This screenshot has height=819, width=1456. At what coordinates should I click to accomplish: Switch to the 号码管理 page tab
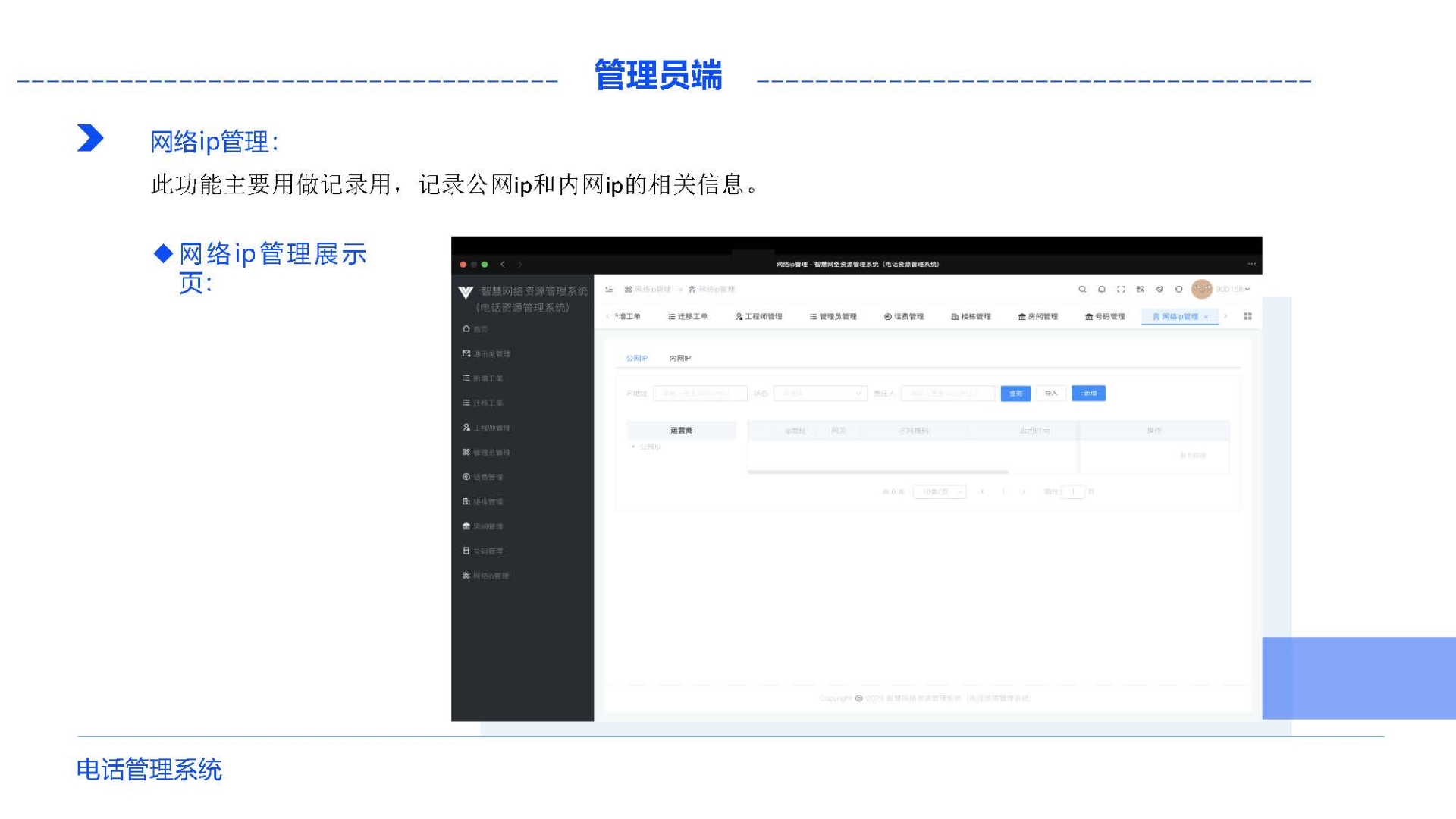(x=1105, y=316)
